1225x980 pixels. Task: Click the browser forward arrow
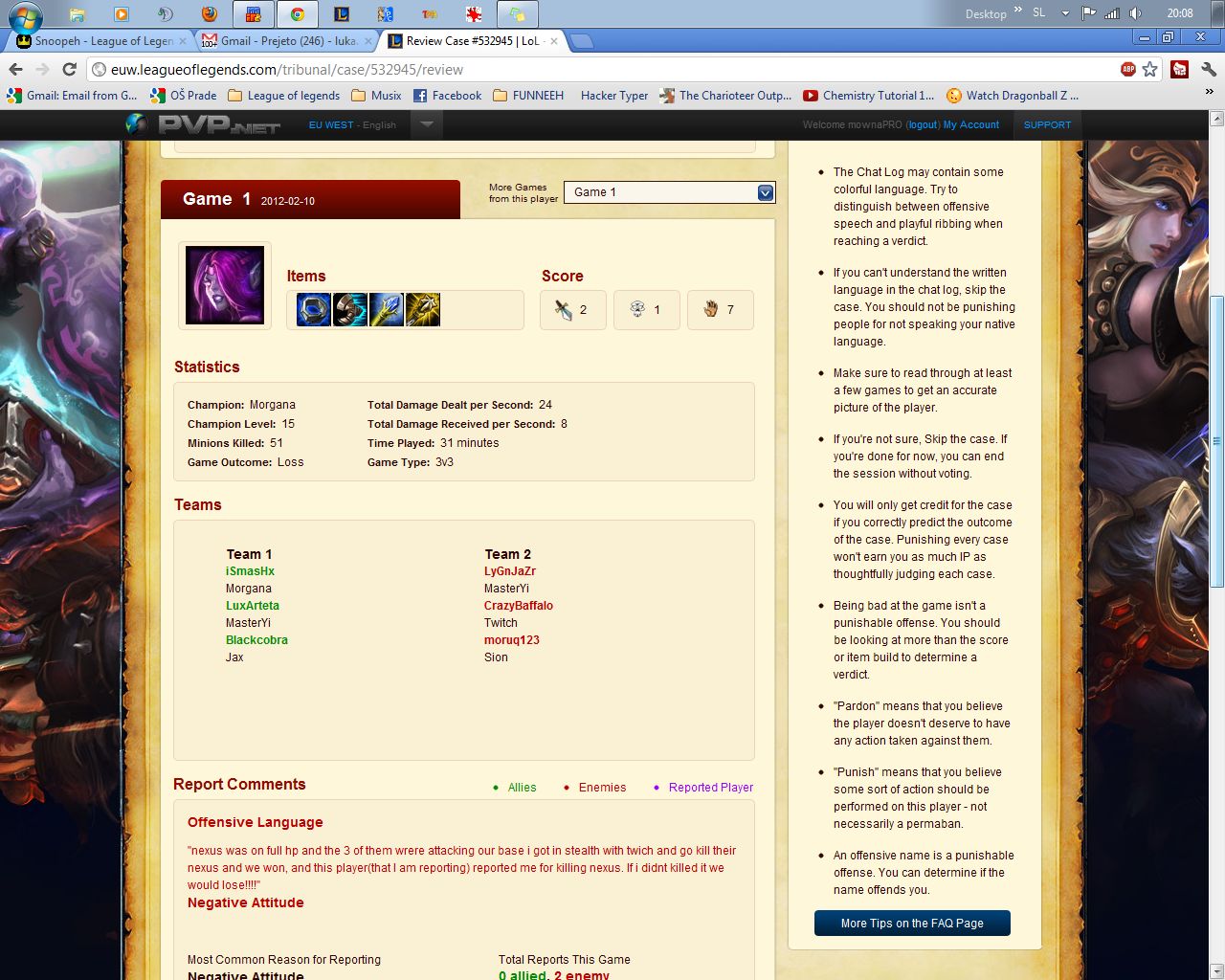pyautogui.click(x=42, y=69)
